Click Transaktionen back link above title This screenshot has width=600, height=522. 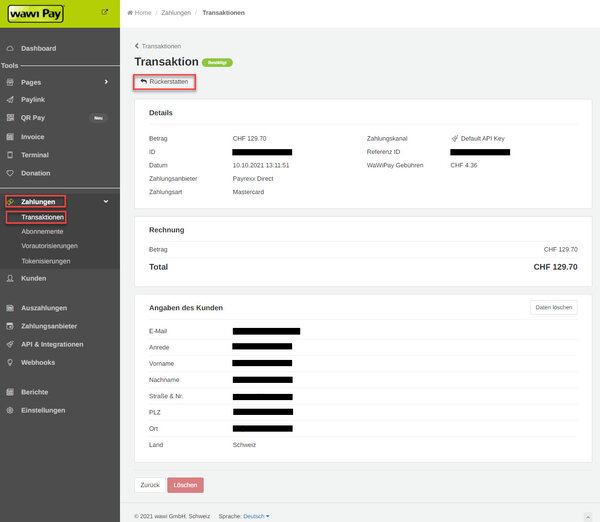click(x=161, y=46)
